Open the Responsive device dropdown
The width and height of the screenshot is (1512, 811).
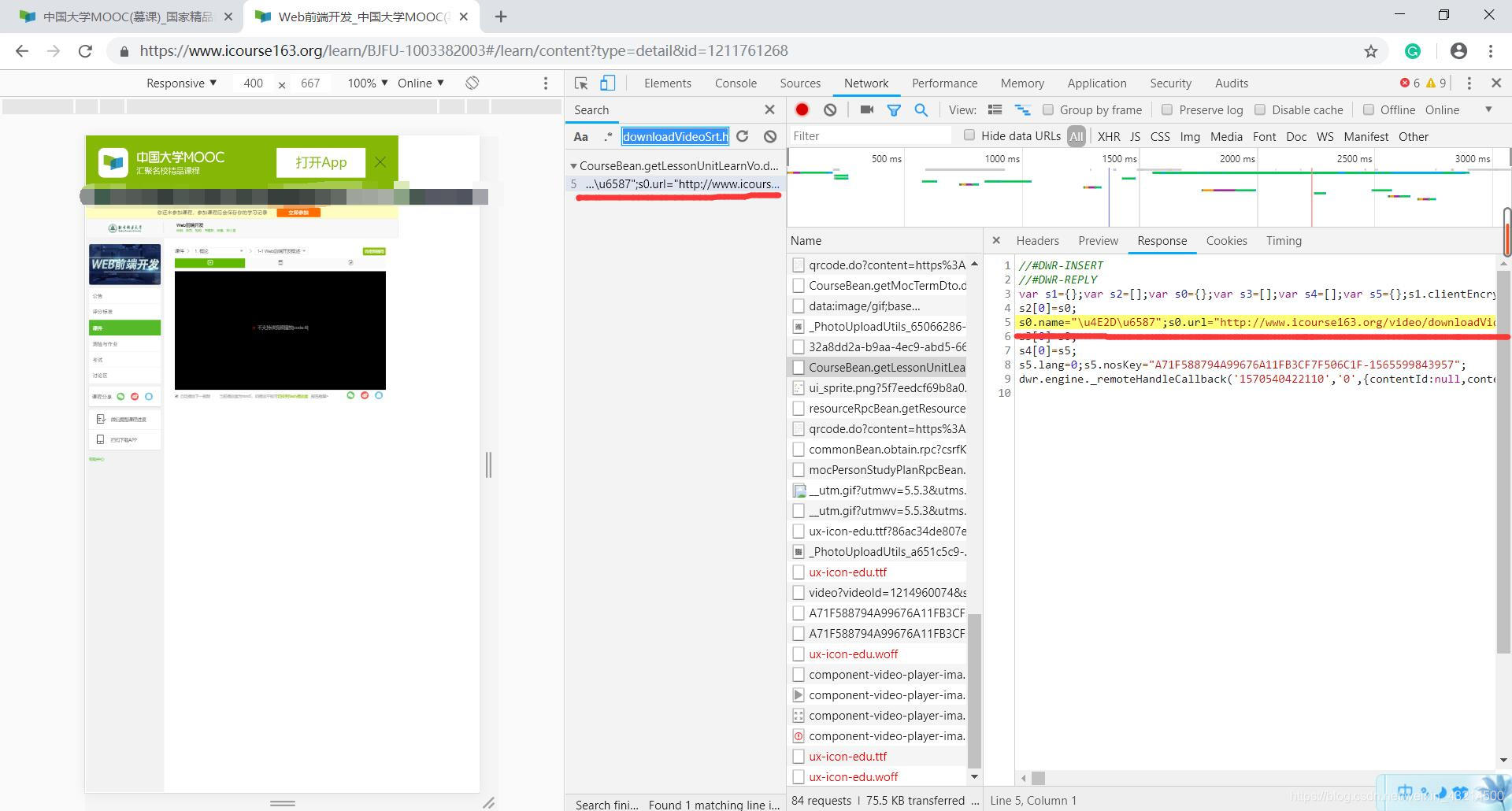pos(181,83)
